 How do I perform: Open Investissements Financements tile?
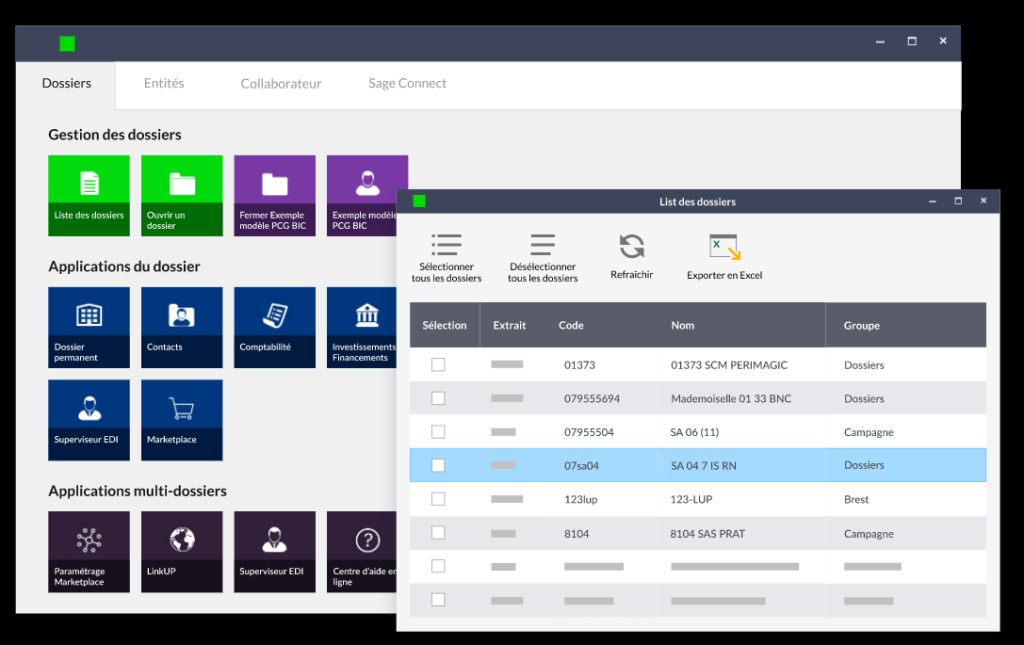pyautogui.click(x=362, y=327)
